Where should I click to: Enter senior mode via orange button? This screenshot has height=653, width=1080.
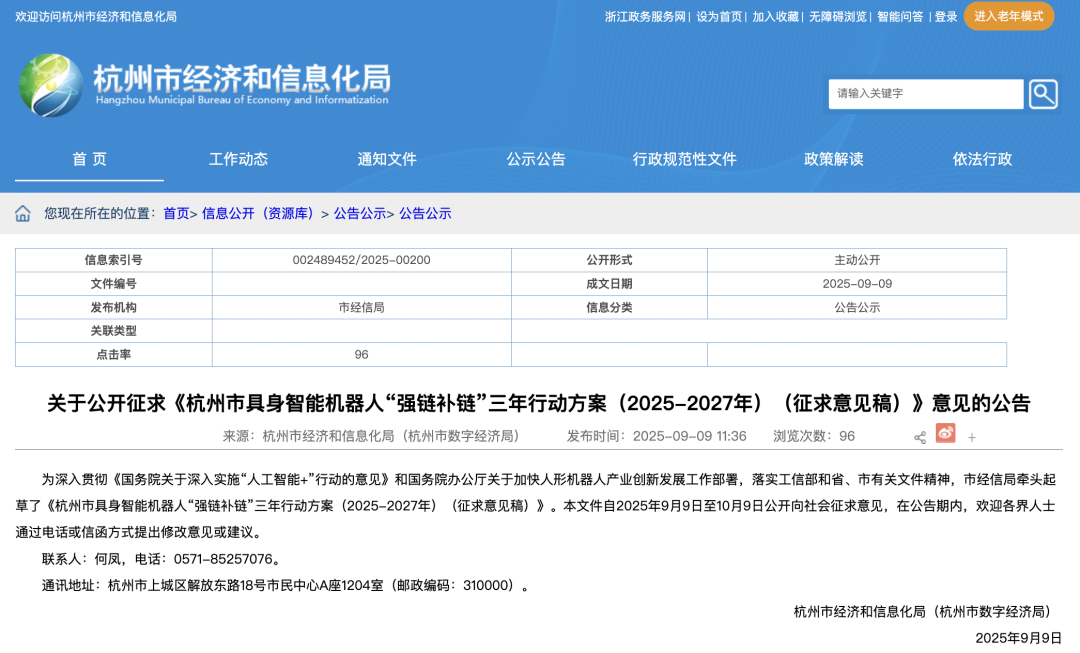(x=1008, y=16)
